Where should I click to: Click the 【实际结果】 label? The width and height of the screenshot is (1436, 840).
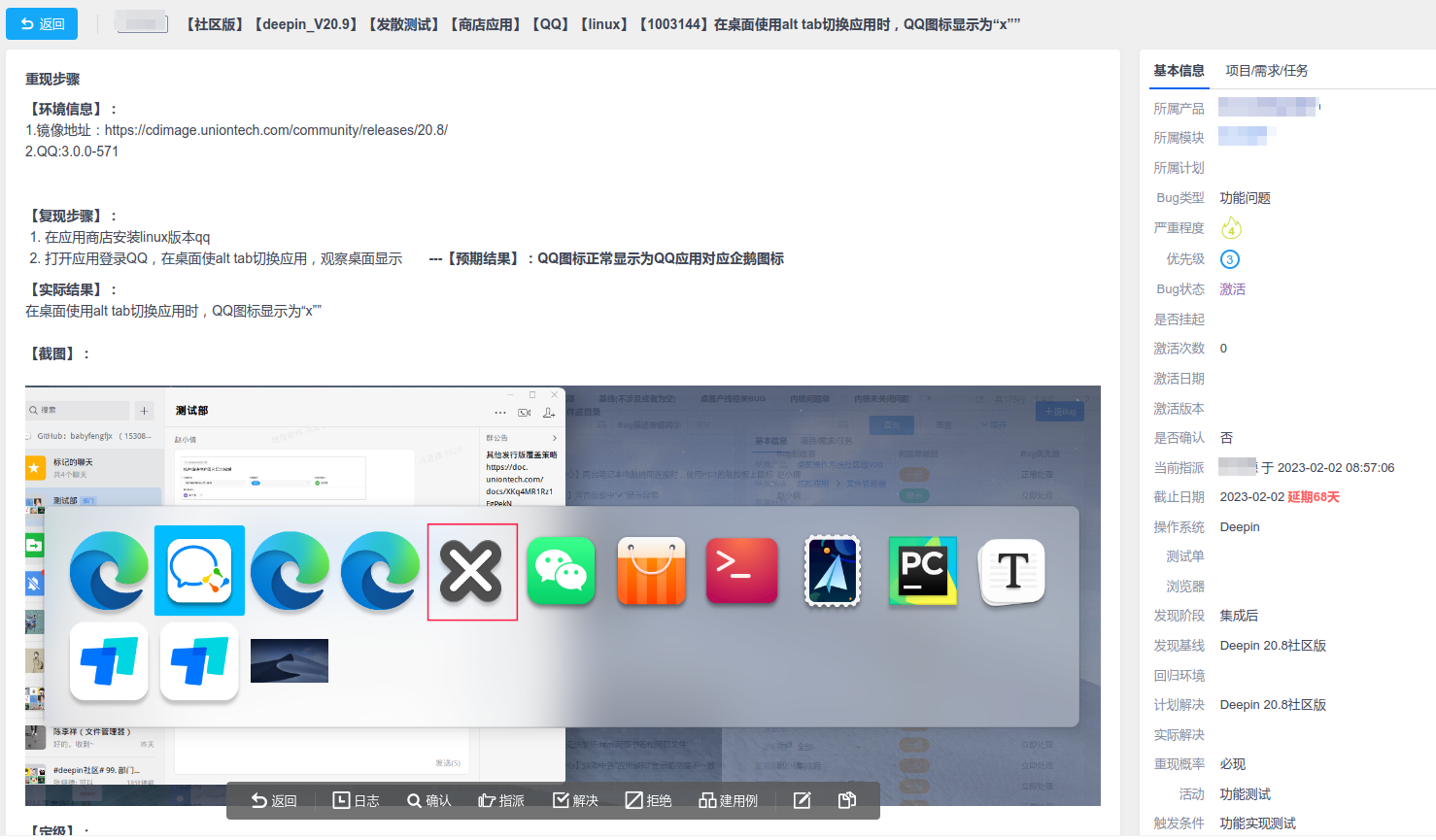click(x=72, y=290)
